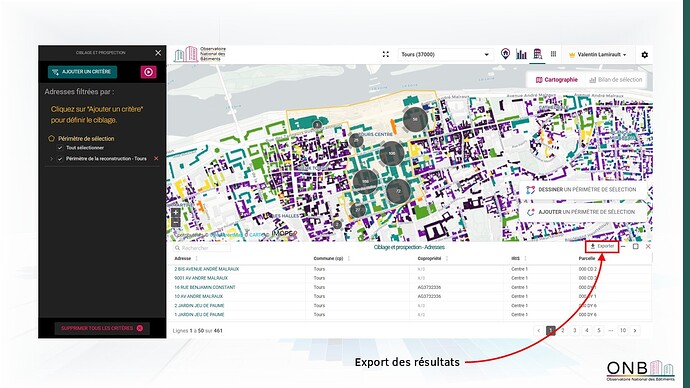The image size is (690, 388).
Task: Select page 1 in pagination
Action: (551, 330)
